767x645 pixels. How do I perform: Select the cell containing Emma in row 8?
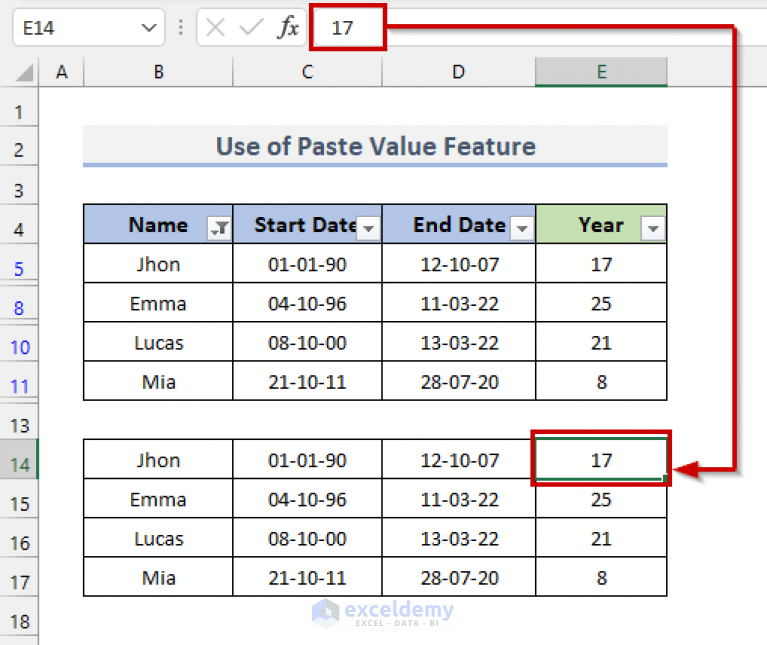(x=158, y=304)
